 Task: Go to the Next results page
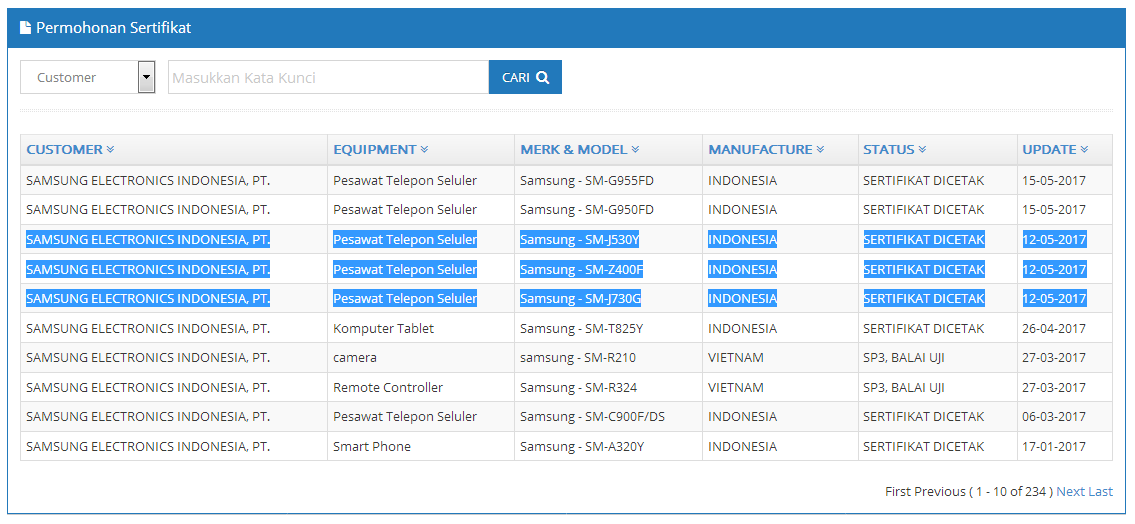(1071, 491)
